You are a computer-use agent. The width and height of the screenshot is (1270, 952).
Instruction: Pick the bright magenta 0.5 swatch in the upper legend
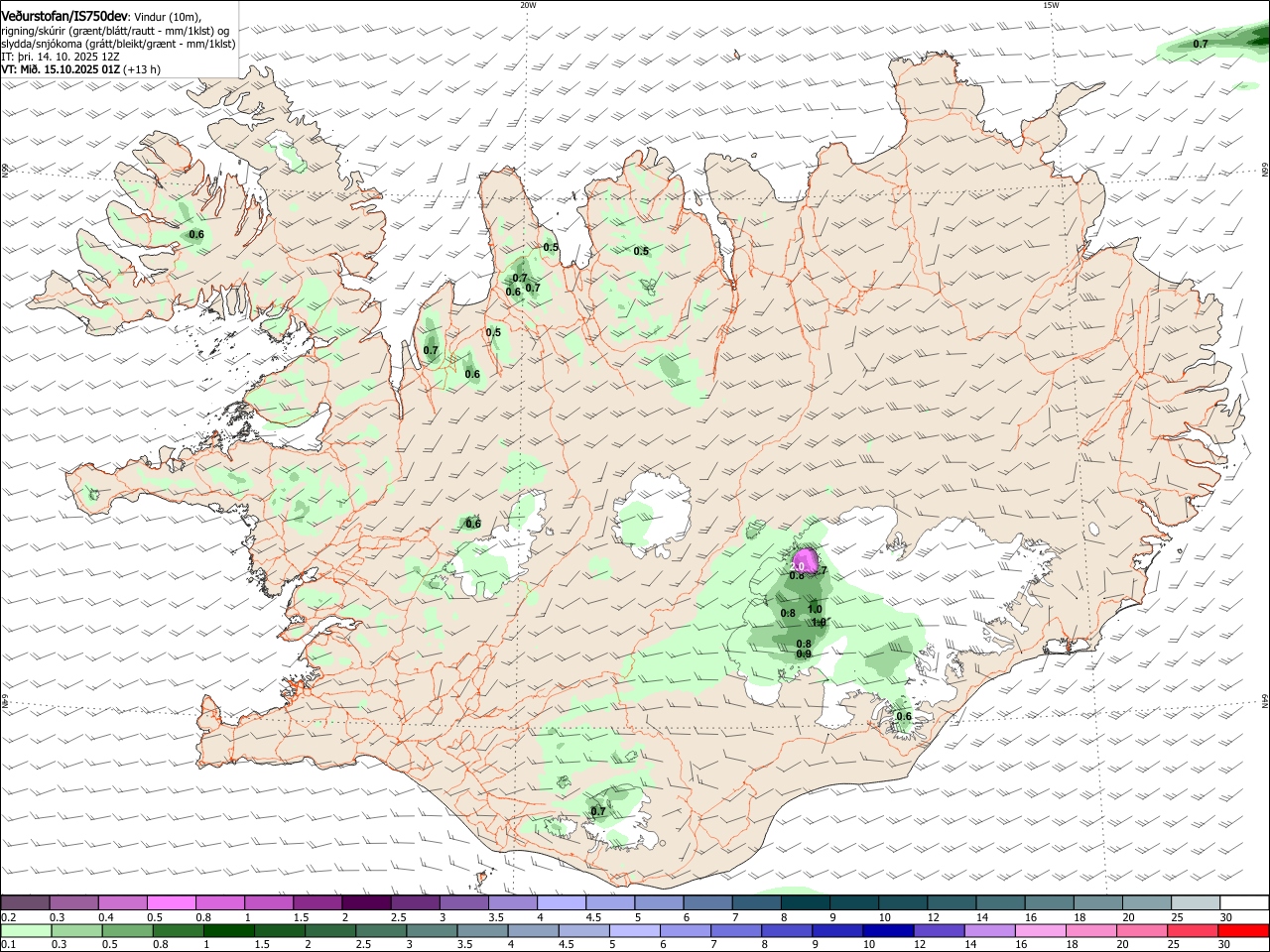coord(172,902)
